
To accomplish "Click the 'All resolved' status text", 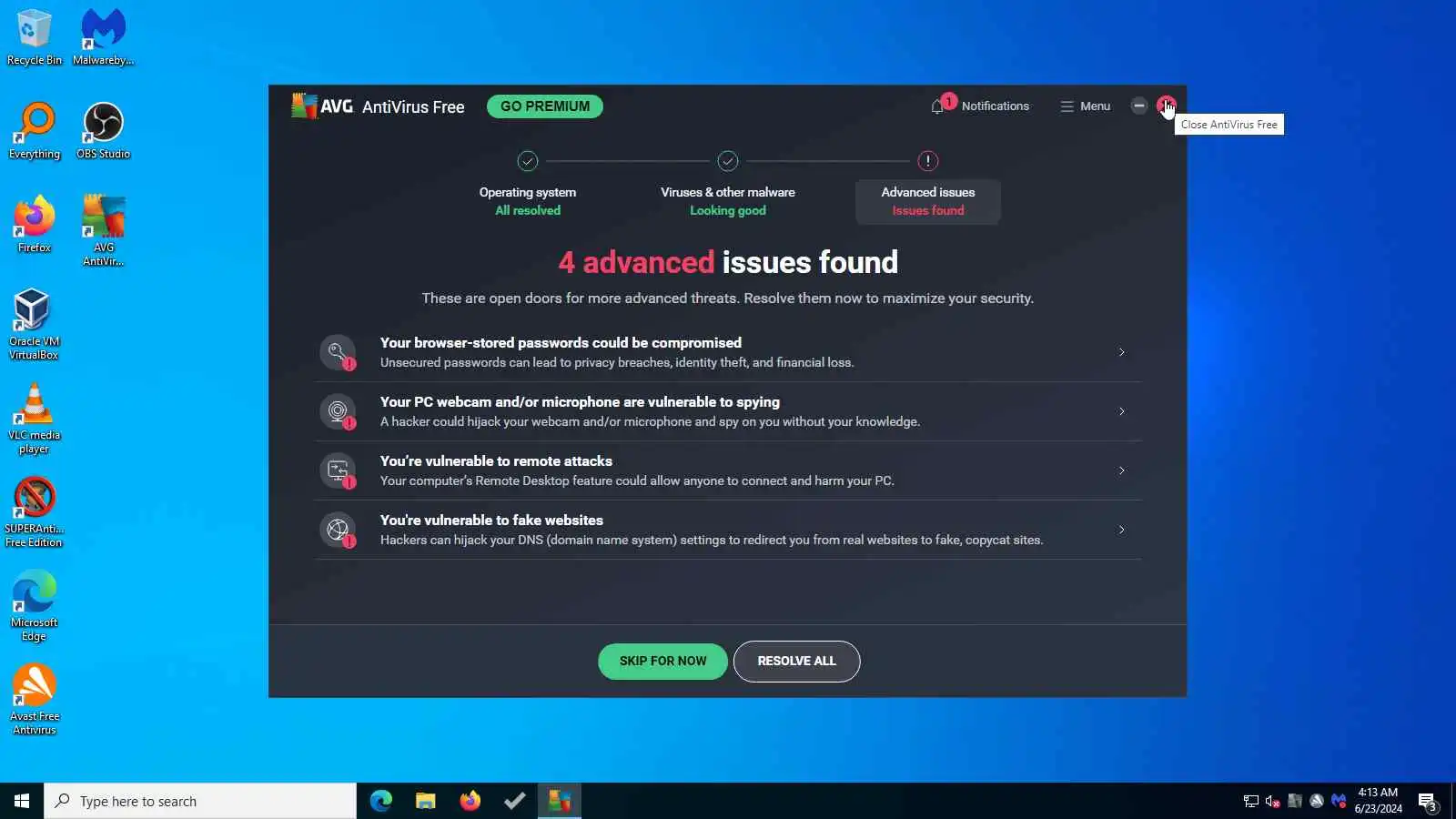I will 528,211.
